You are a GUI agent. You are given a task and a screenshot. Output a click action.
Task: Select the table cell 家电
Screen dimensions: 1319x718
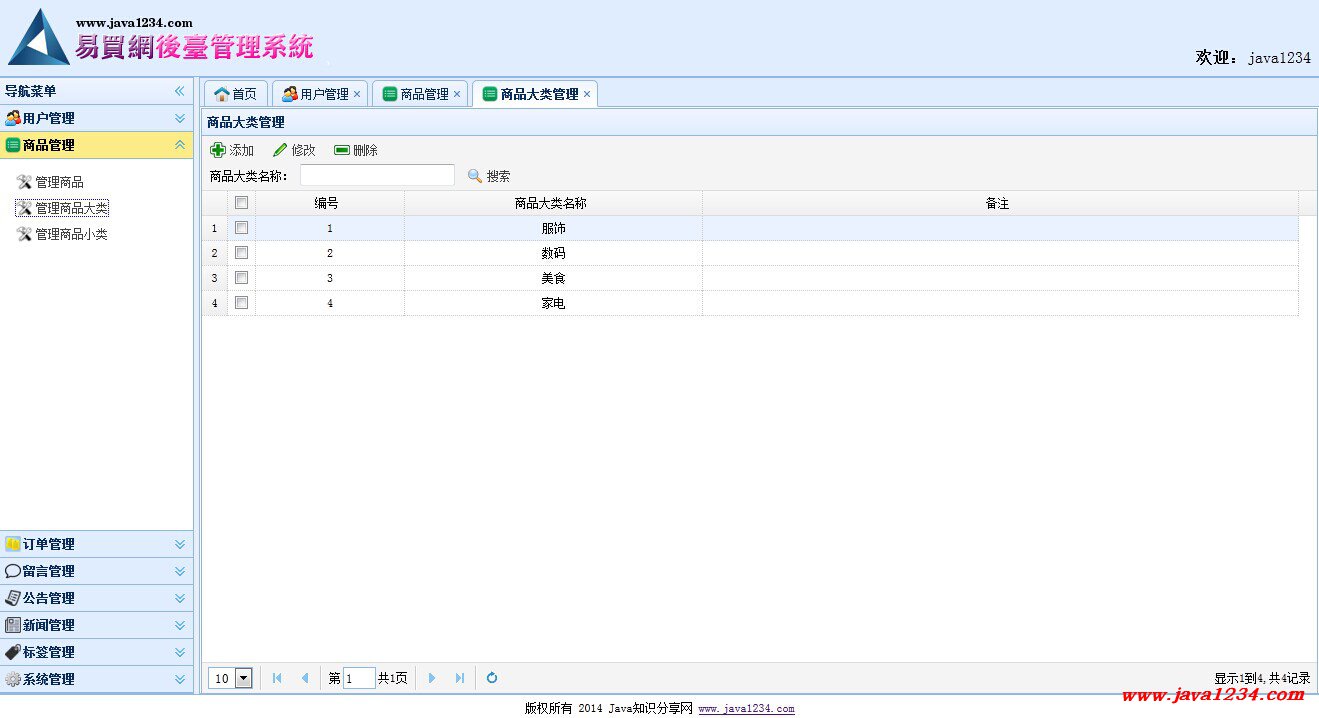(553, 303)
